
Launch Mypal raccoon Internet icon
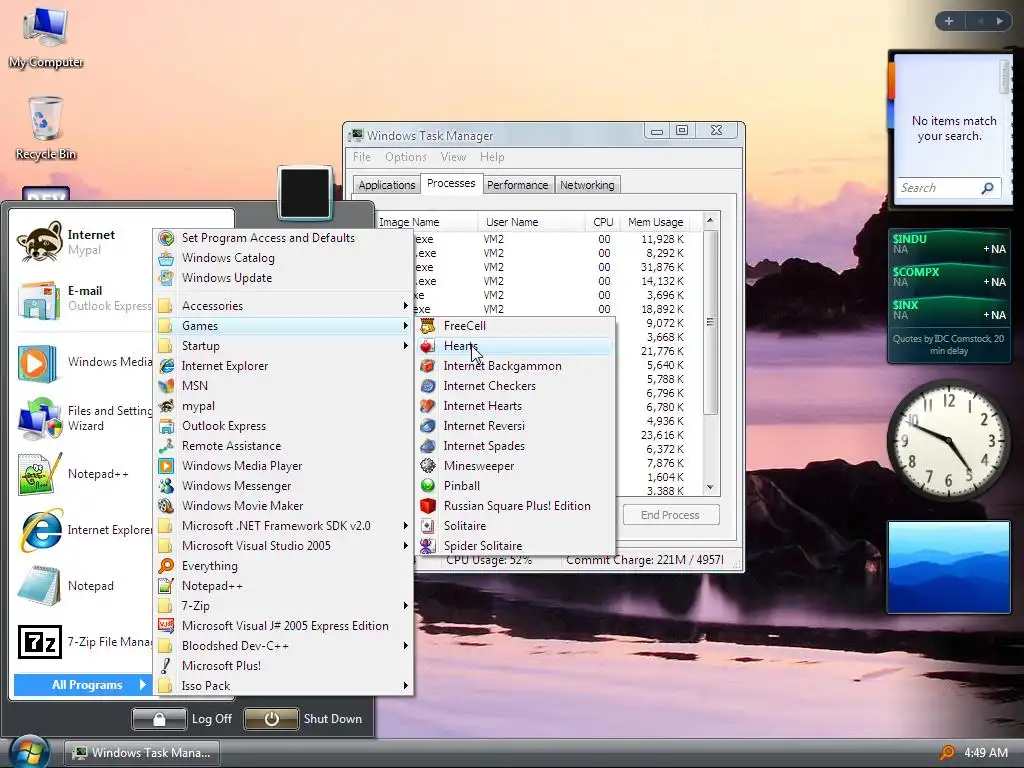pyautogui.click(x=39, y=242)
